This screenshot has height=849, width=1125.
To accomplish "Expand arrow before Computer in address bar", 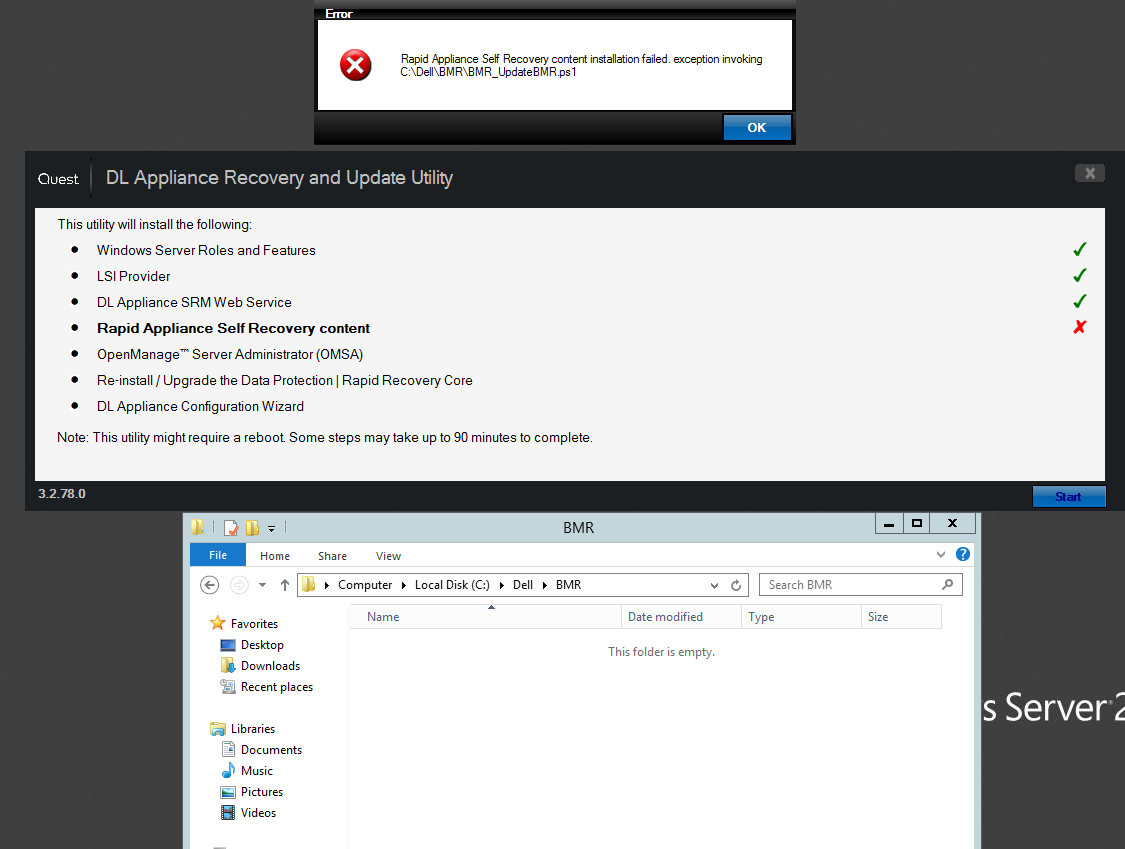I will 327,585.
